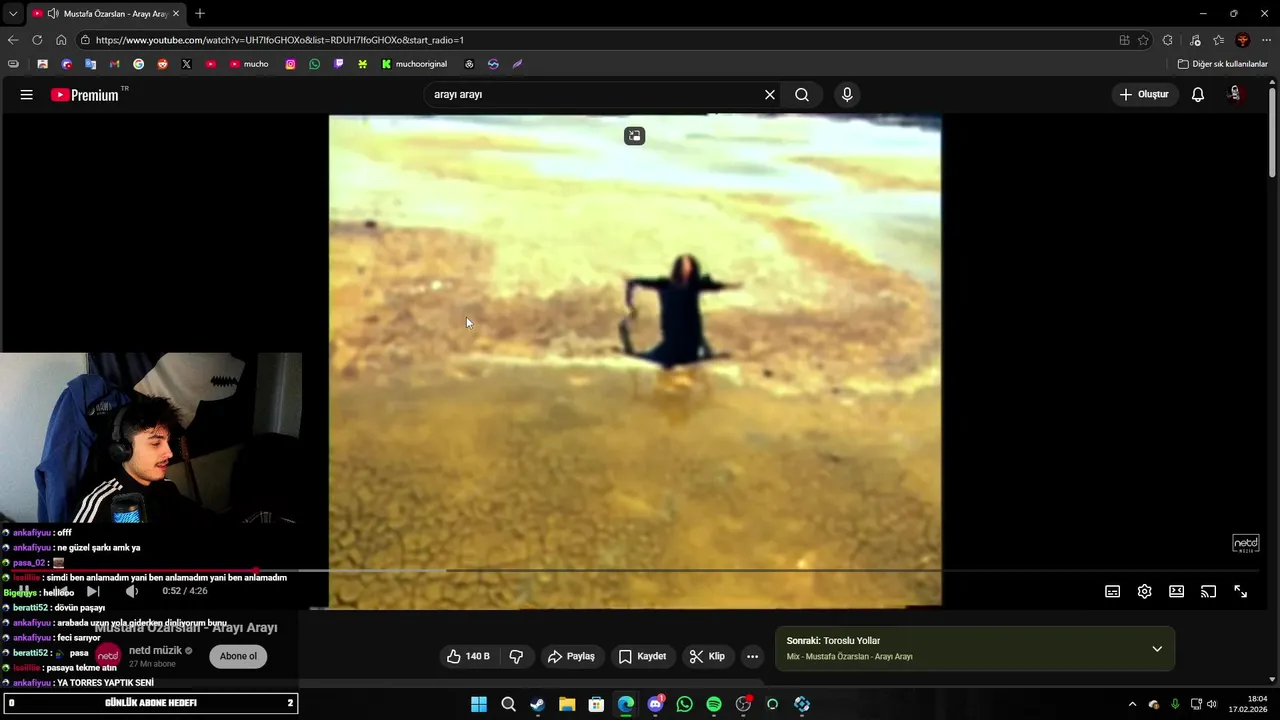This screenshot has height=720, width=1280.
Task: Open the next-up title Toroslu Yollar
Action: (851, 641)
